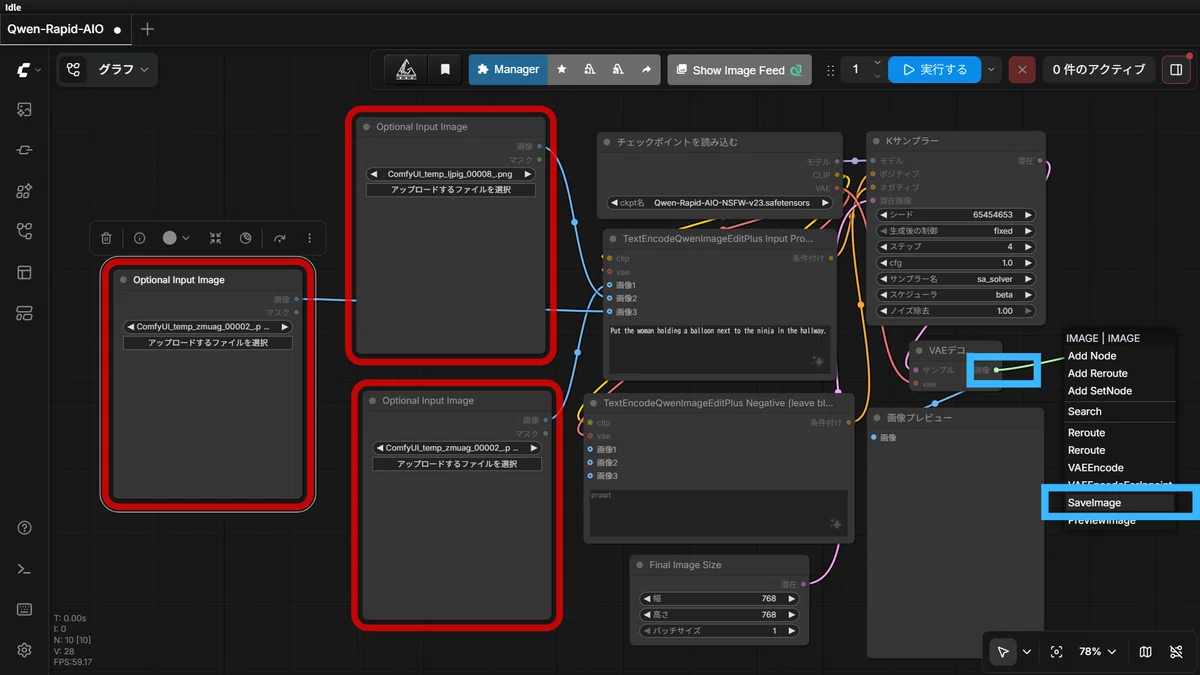The image size is (1200, 675).
Task: Open the settings gear icon
Action: [25, 650]
